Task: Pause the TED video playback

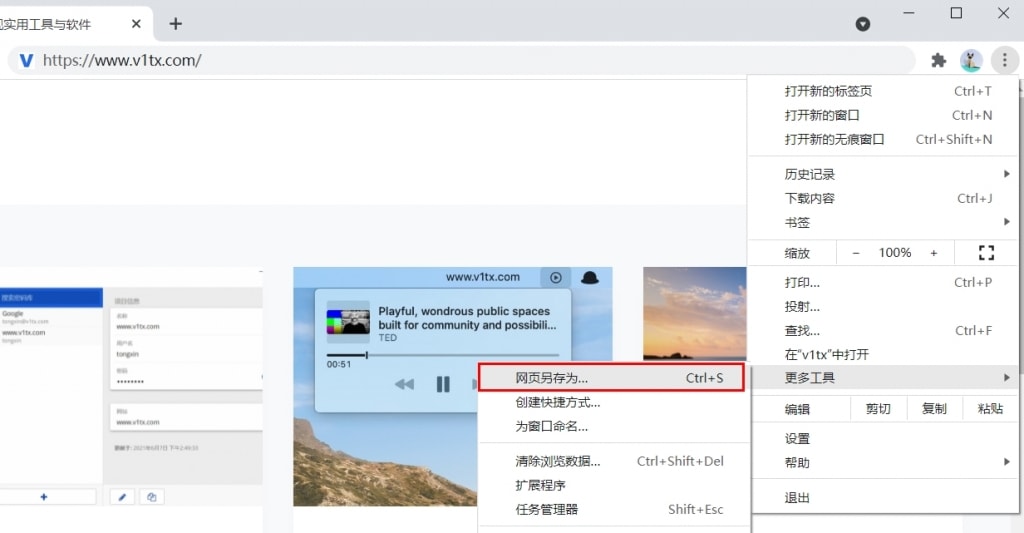Action: [443, 384]
